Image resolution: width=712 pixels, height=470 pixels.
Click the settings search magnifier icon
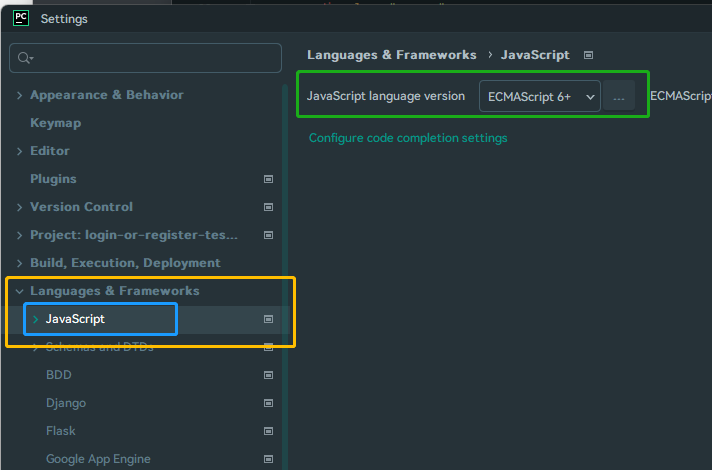(25, 59)
